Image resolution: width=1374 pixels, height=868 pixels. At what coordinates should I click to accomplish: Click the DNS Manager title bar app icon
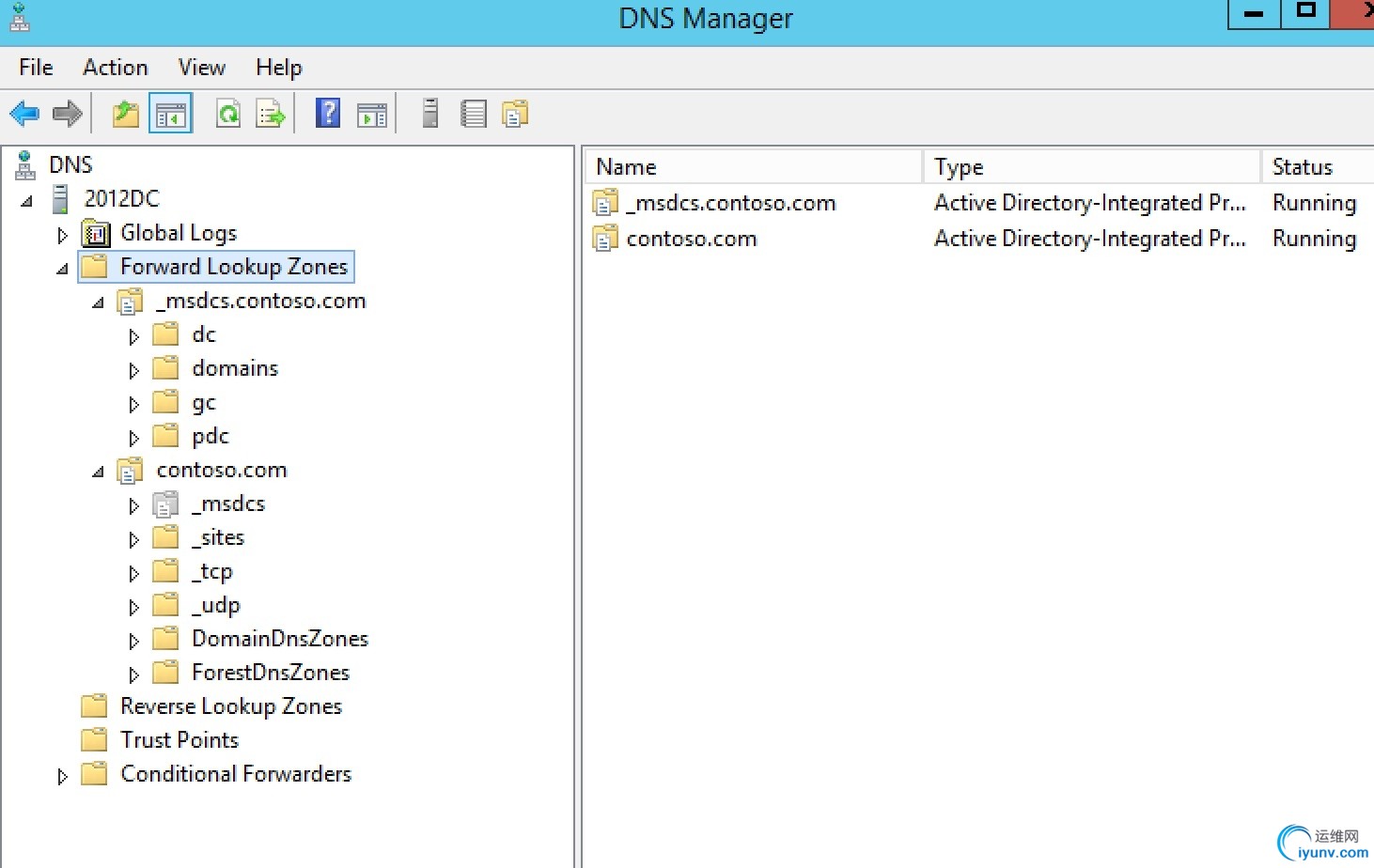tap(20, 18)
